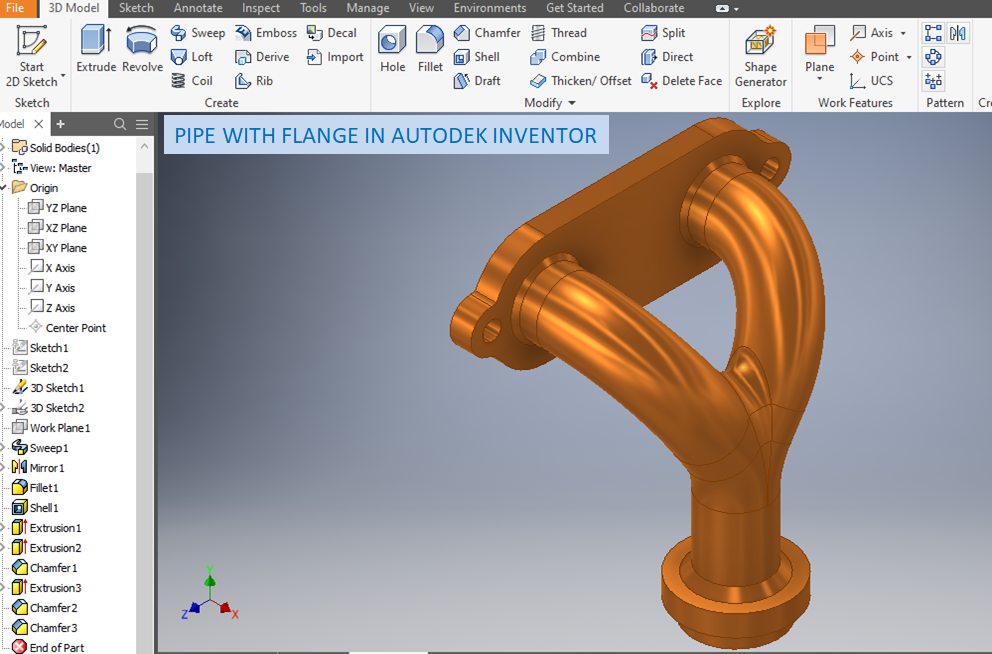
Task: Select the Combine tool
Action: 564,57
